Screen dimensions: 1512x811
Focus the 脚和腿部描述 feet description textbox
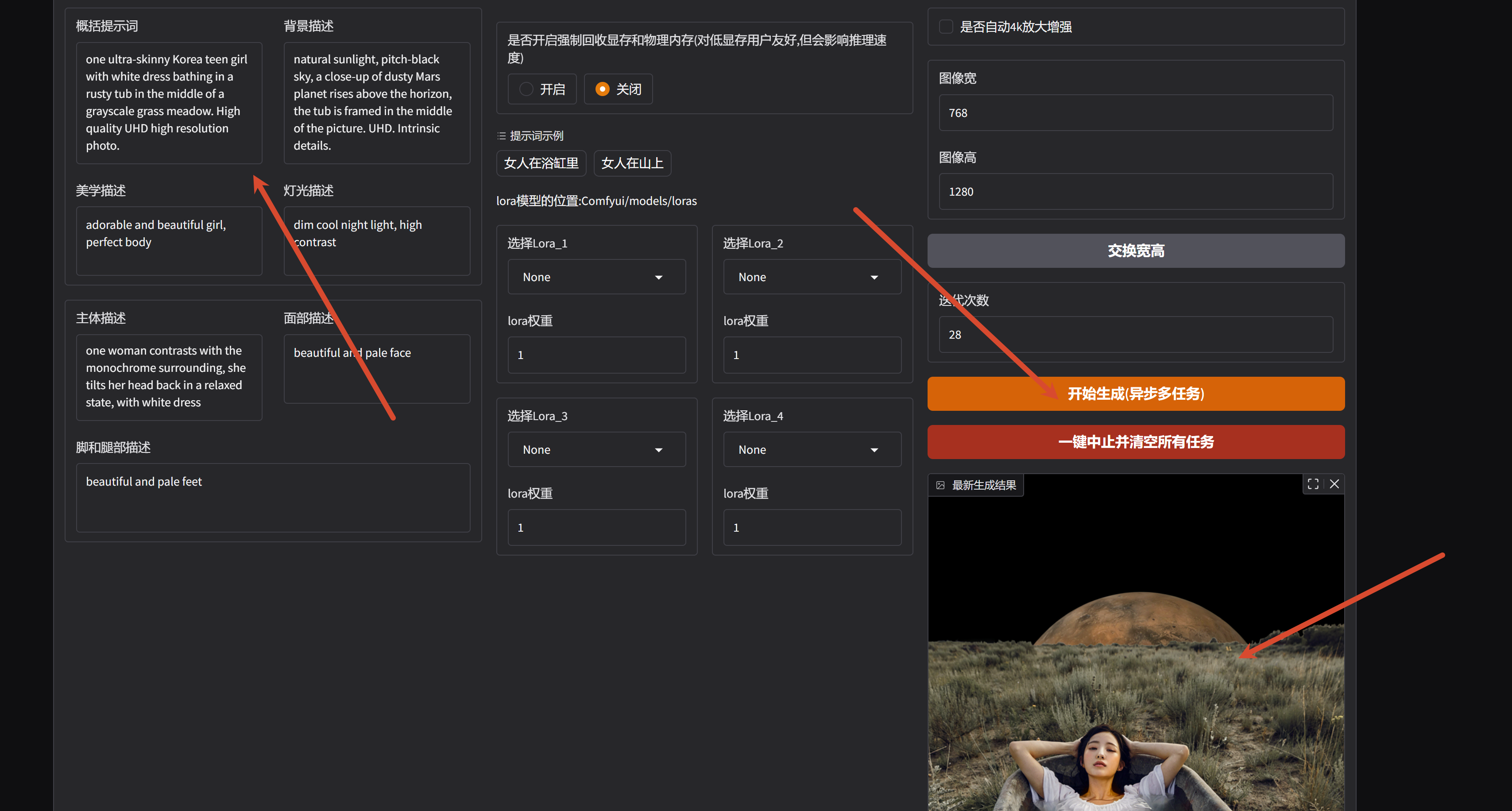[x=273, y=498]
